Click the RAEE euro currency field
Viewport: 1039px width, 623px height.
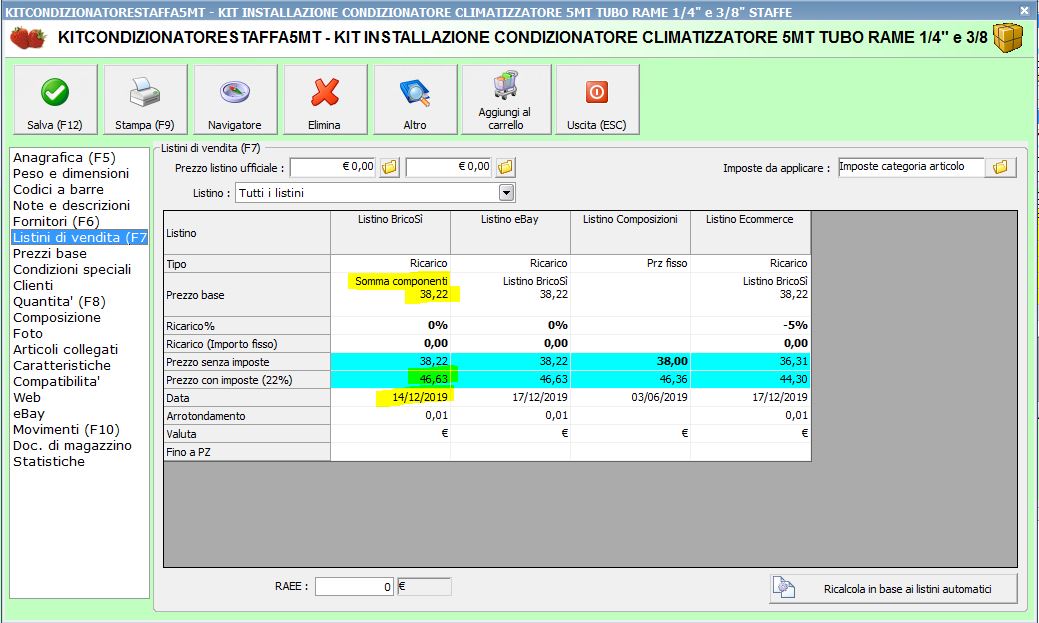tap(424, 587)
